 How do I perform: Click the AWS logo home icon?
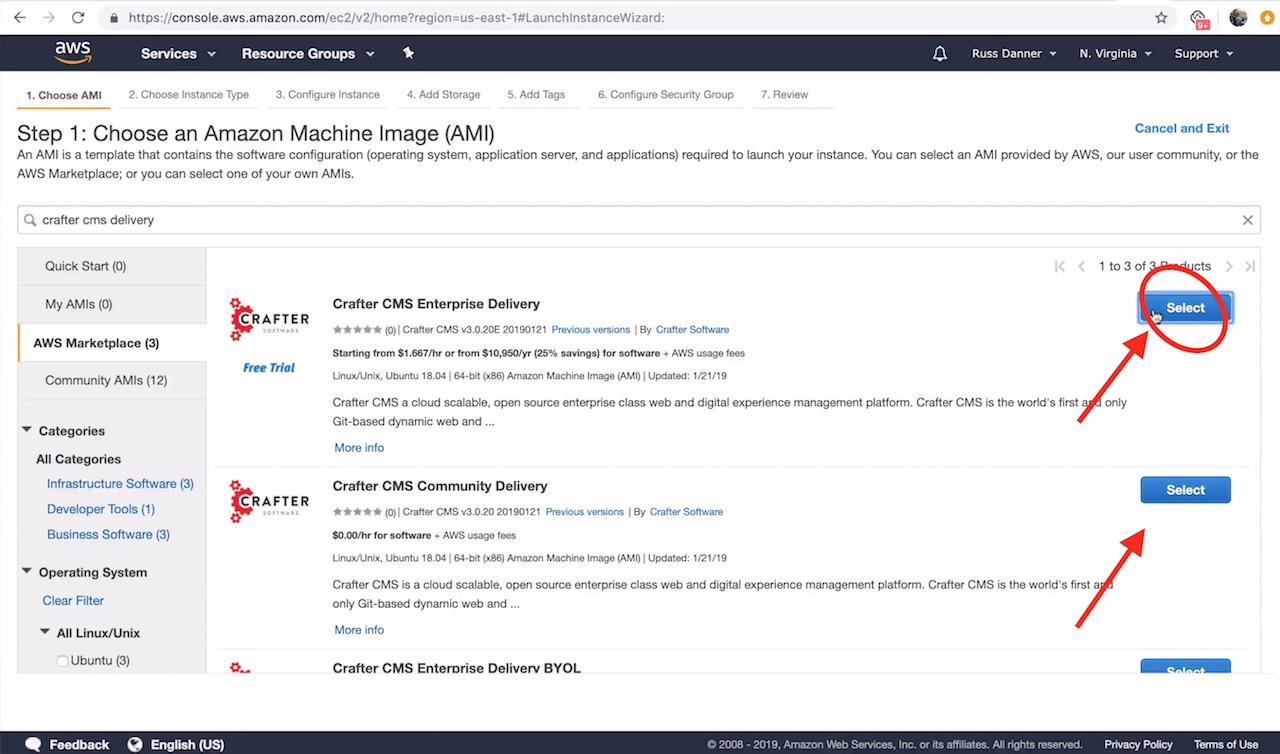click(x=73, y=53)
